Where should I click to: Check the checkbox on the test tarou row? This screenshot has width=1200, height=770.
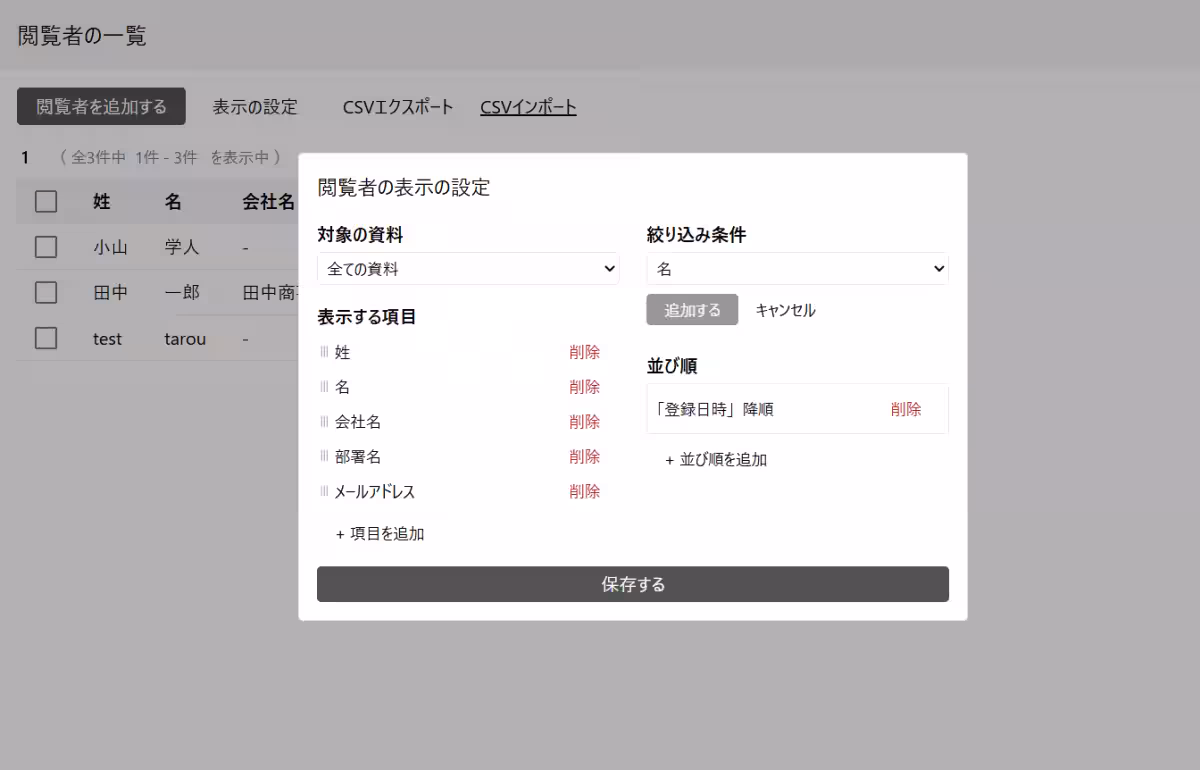(x=45, y=338)
